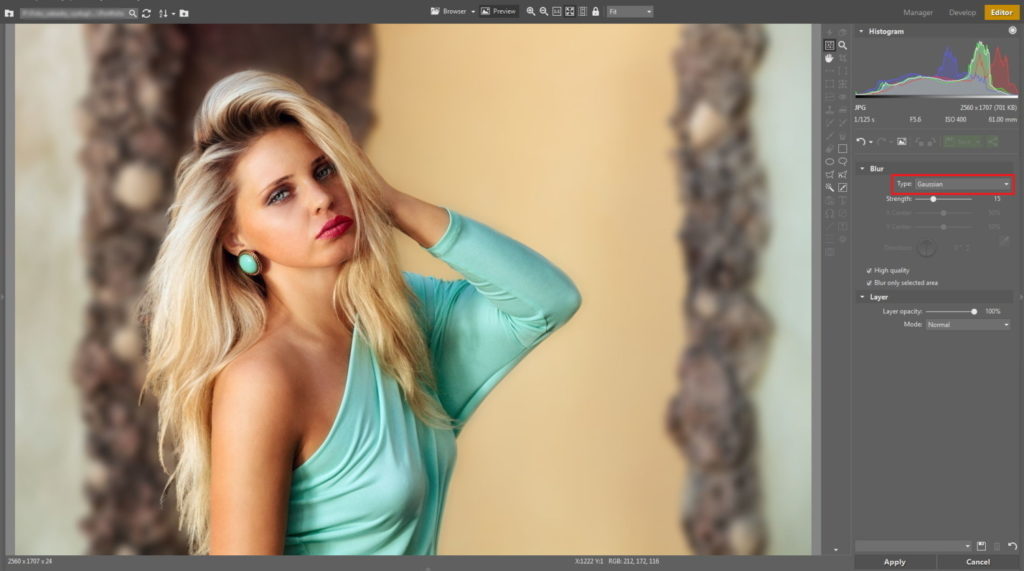Click the folder icon right of sort

coord(184,13)
